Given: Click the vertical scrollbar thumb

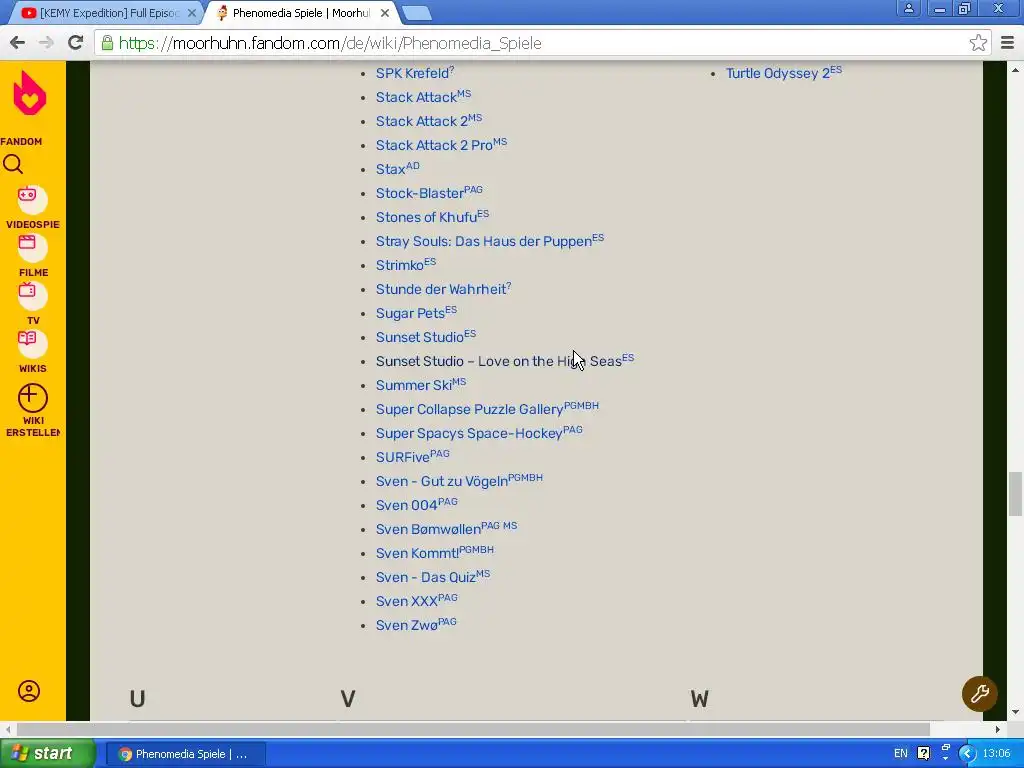Looking at the screenshot, I should [x=1015, y=494].
